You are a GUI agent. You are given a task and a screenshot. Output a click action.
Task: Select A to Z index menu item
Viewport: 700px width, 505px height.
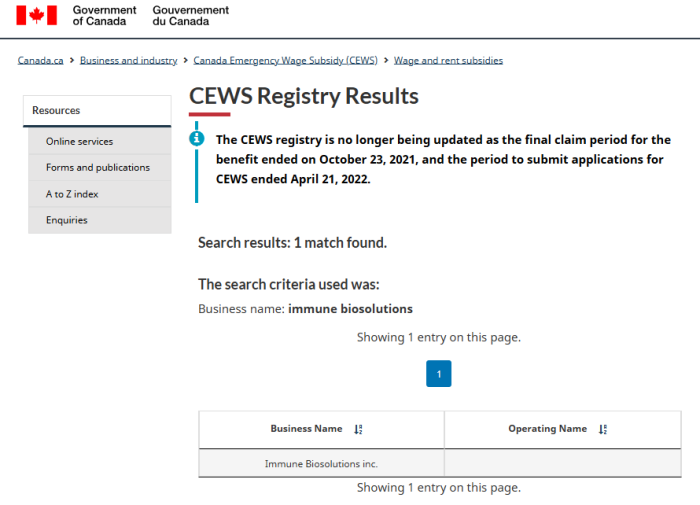tap(100, 194)
